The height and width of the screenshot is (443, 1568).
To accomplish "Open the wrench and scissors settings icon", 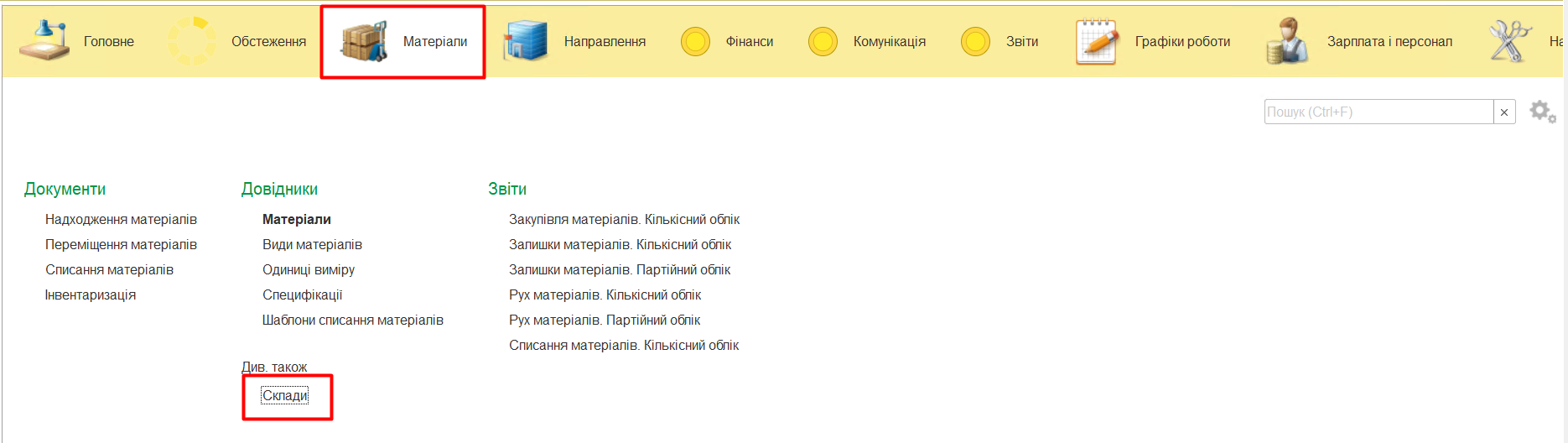I will 1509,41.
